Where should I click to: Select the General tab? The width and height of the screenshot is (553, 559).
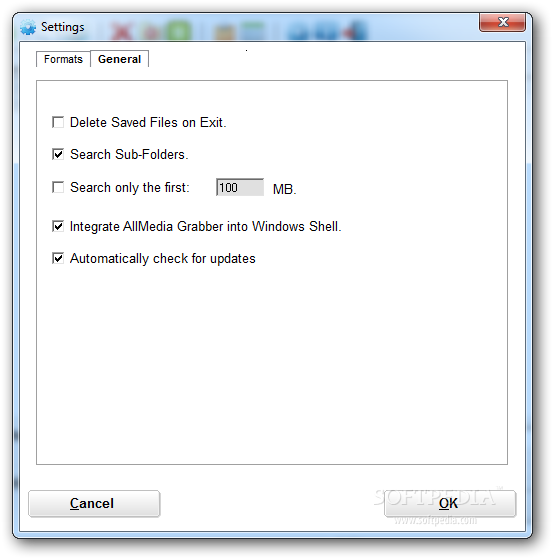119,59
